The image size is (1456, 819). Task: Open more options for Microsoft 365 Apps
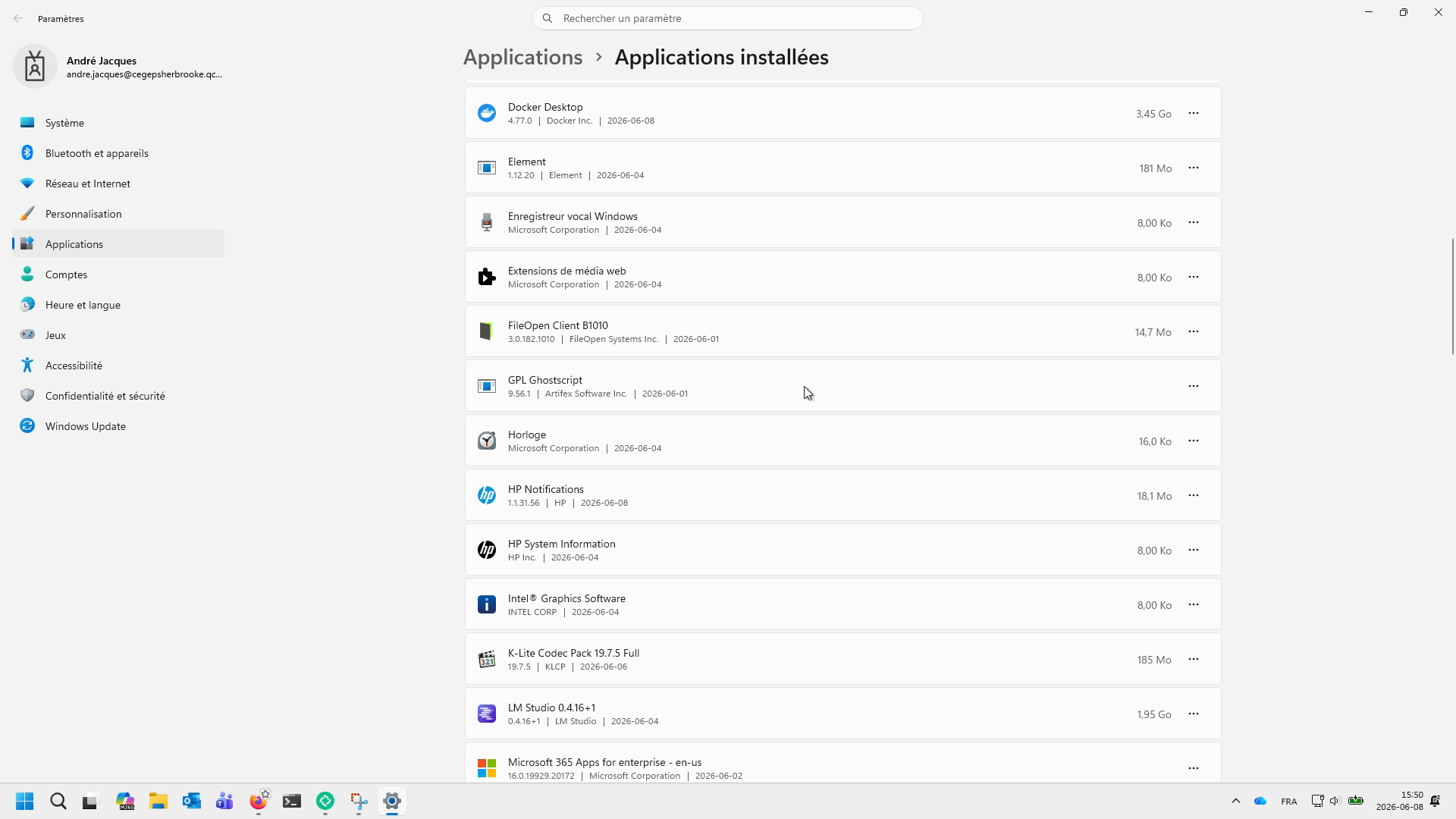1194,768
